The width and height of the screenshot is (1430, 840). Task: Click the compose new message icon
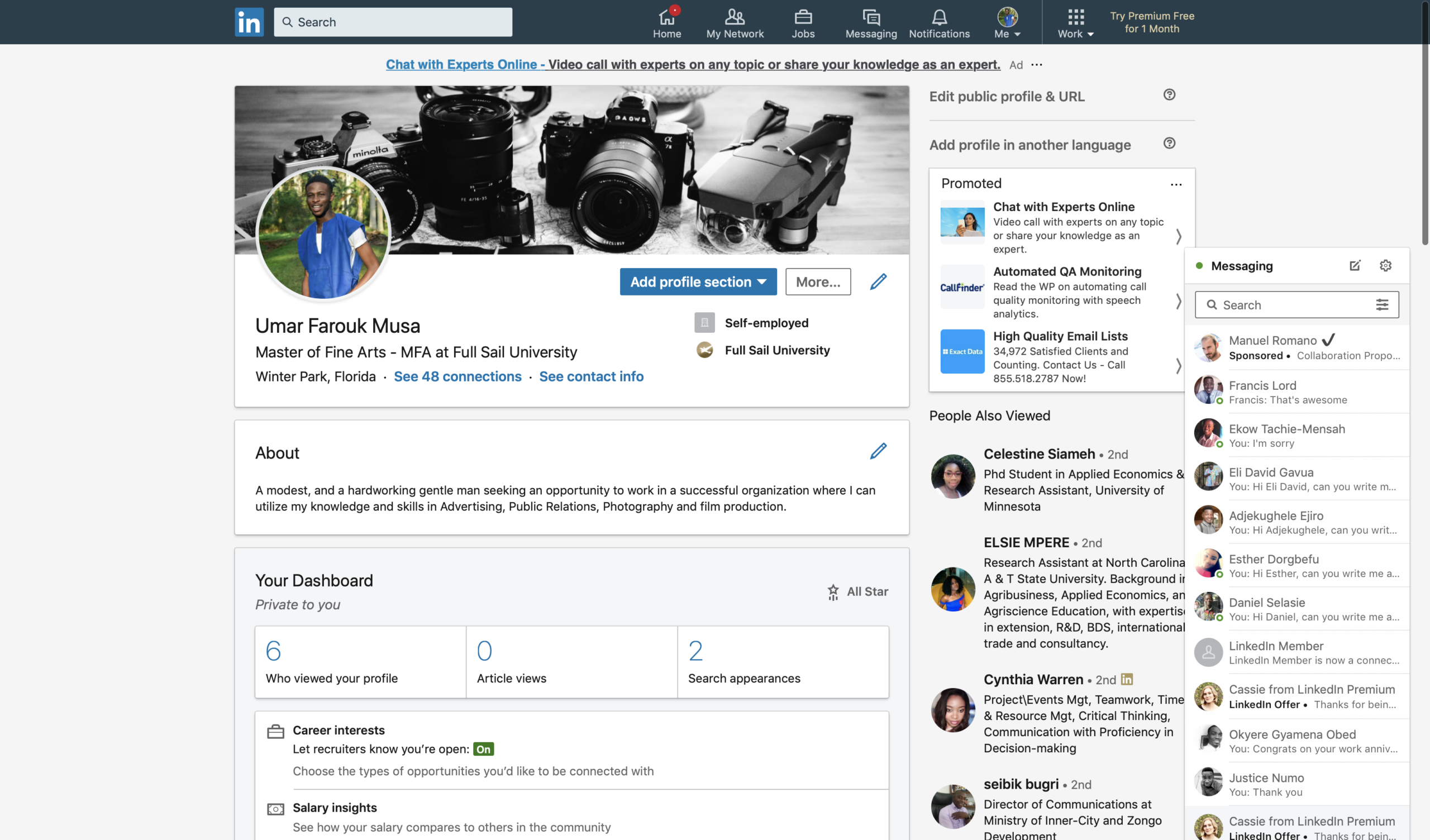(1355, 266)
